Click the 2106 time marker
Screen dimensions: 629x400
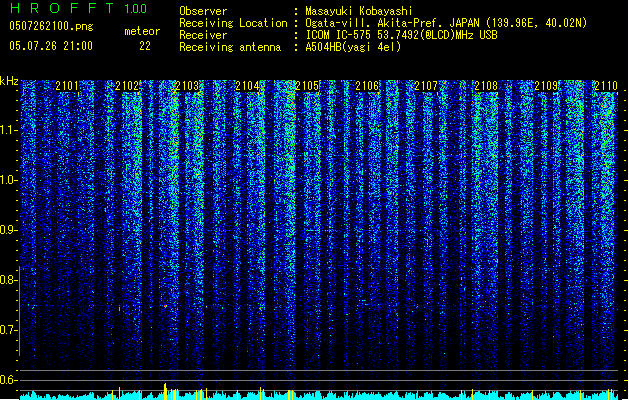click(367, 86)
